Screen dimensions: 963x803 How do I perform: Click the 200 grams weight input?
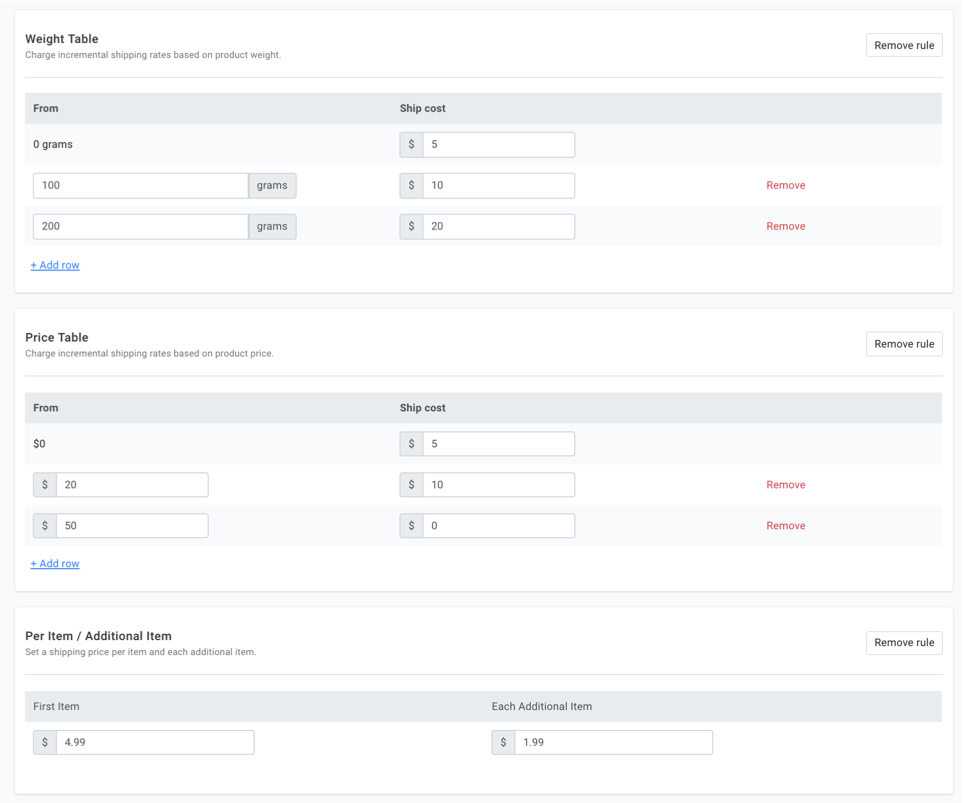141,227
